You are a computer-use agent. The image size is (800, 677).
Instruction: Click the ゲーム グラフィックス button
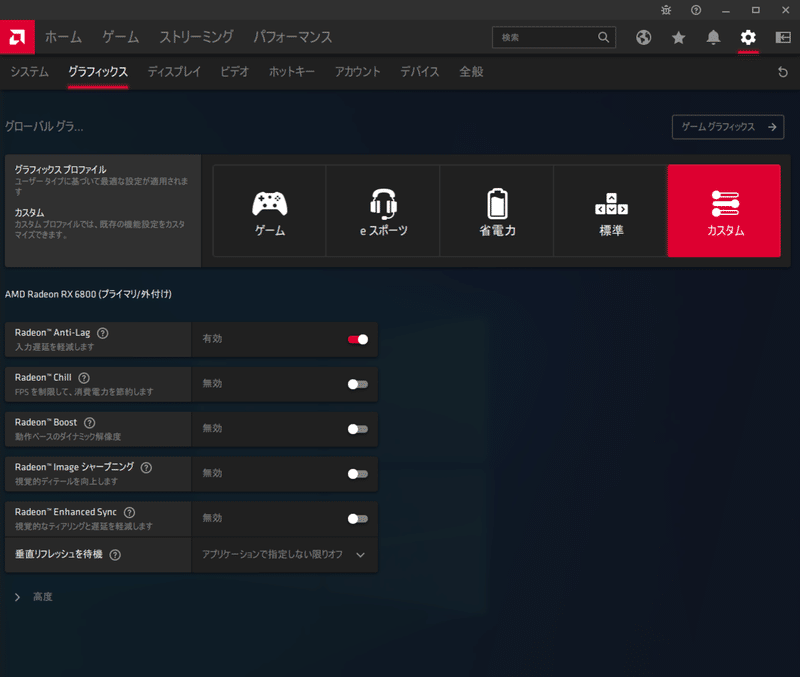pos(728,127)
